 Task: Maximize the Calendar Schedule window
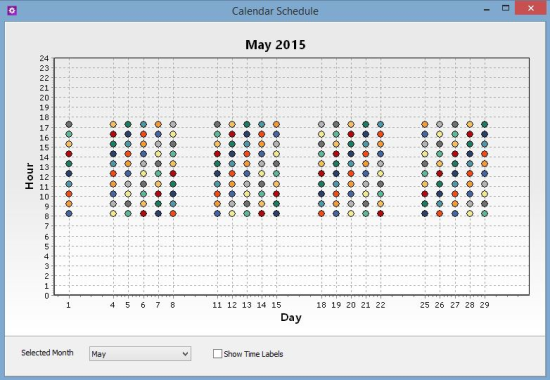pyautogui.click(x=505, y=8)
